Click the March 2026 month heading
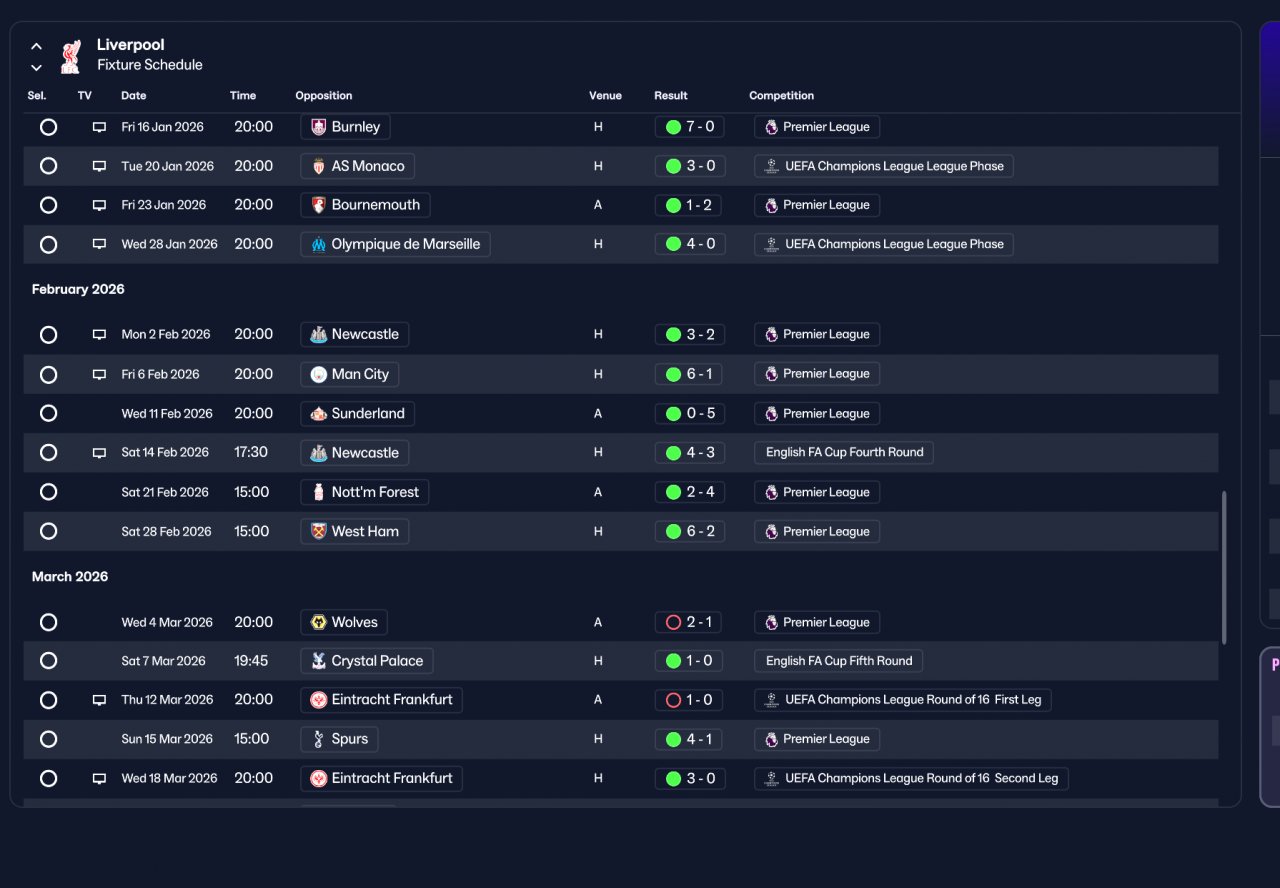 tap(70, 577)
